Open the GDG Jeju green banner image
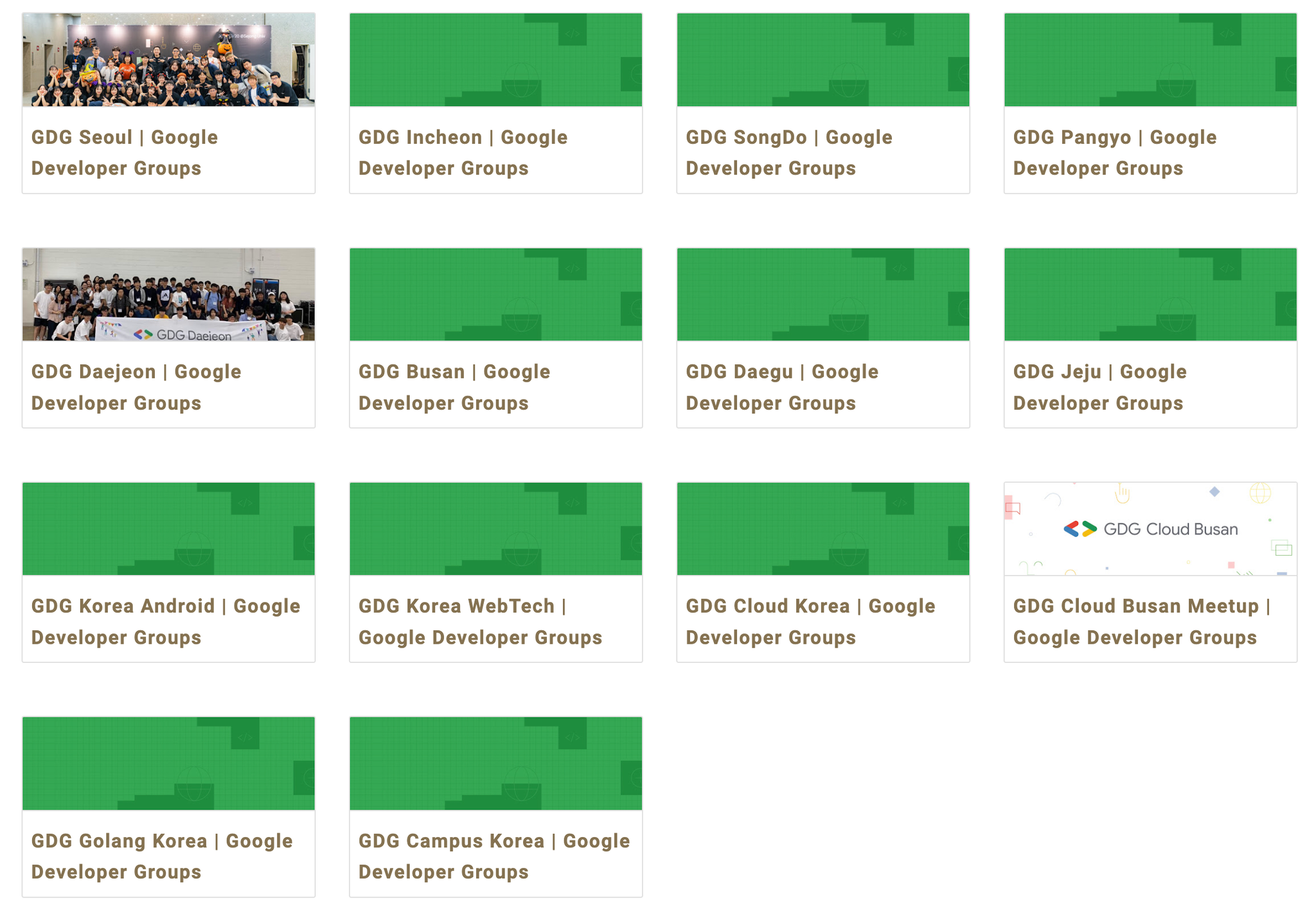1316x909 pixels. click(1150, 294)
